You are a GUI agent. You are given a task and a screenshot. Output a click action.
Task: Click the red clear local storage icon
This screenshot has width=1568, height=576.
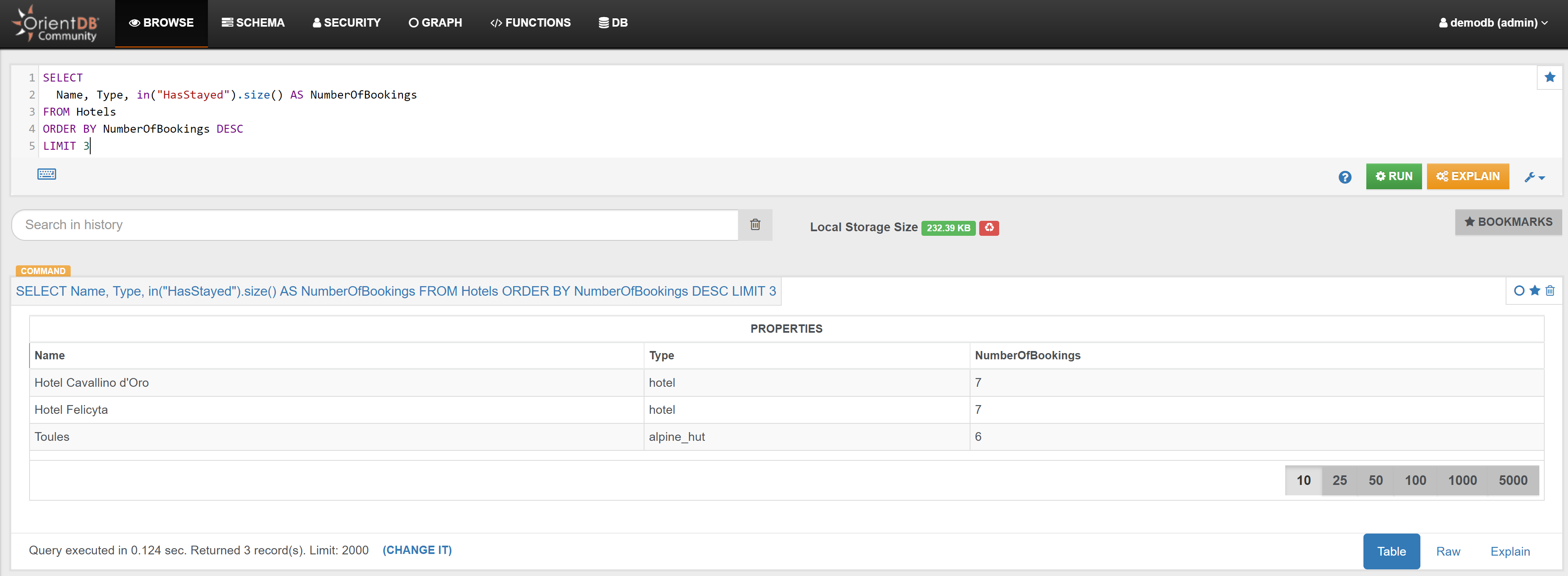(988, 228)
